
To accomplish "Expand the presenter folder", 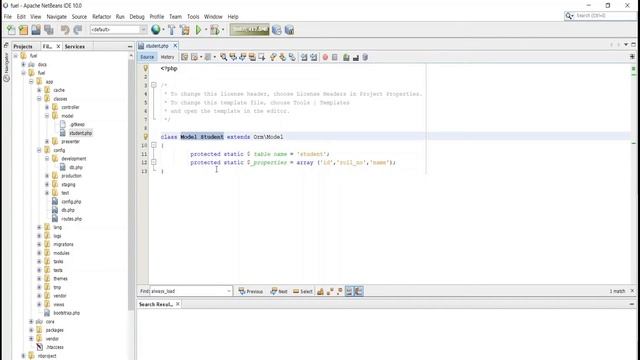I will point(47,142).
